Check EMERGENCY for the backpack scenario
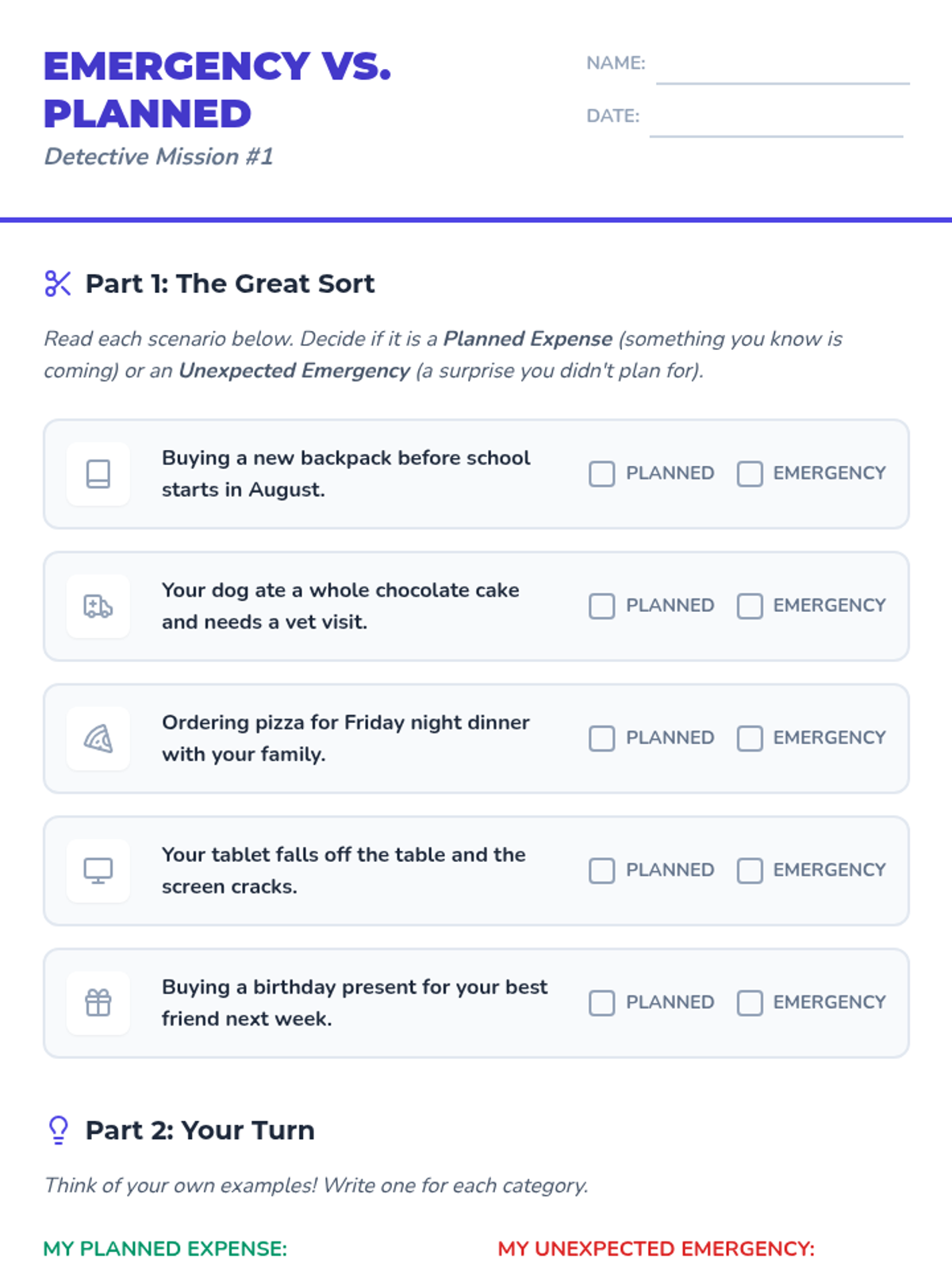This screenshot has width=952, height=1270. 750,474
